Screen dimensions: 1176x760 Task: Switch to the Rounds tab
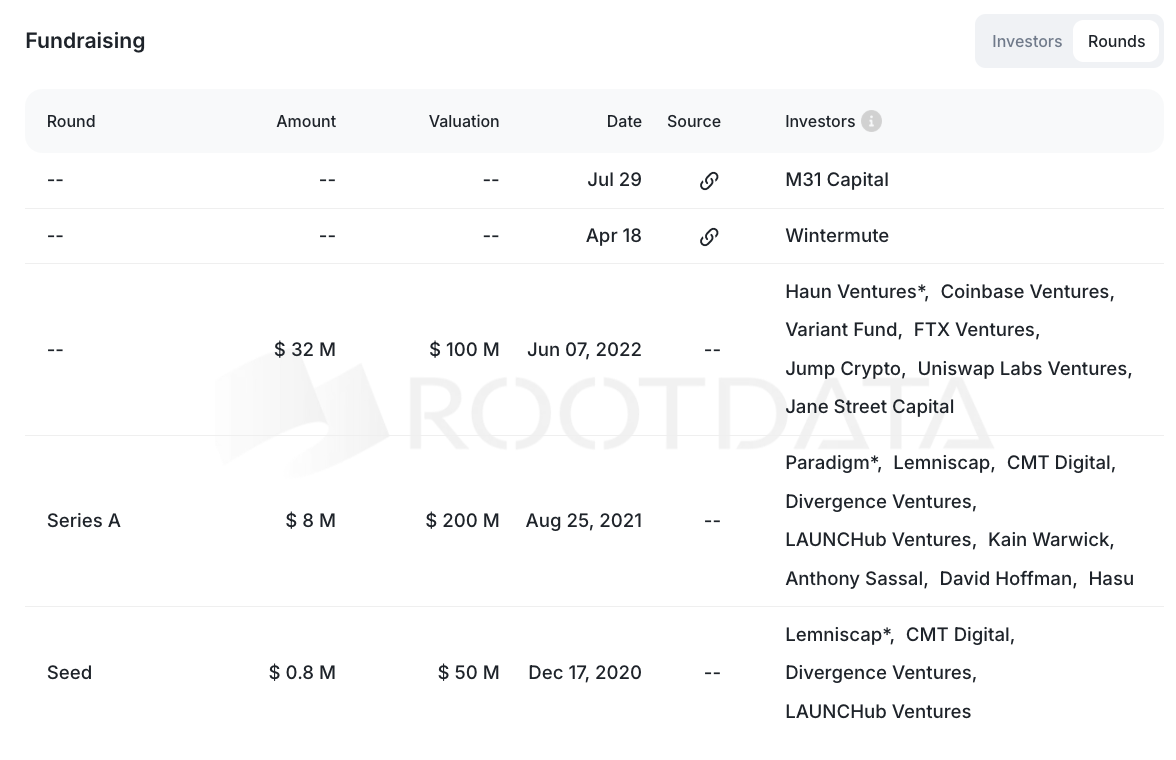tap(1116, 41)
